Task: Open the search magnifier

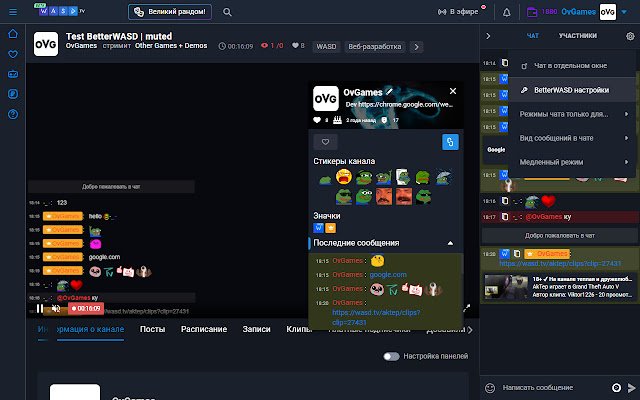Action: coord(227,12)
